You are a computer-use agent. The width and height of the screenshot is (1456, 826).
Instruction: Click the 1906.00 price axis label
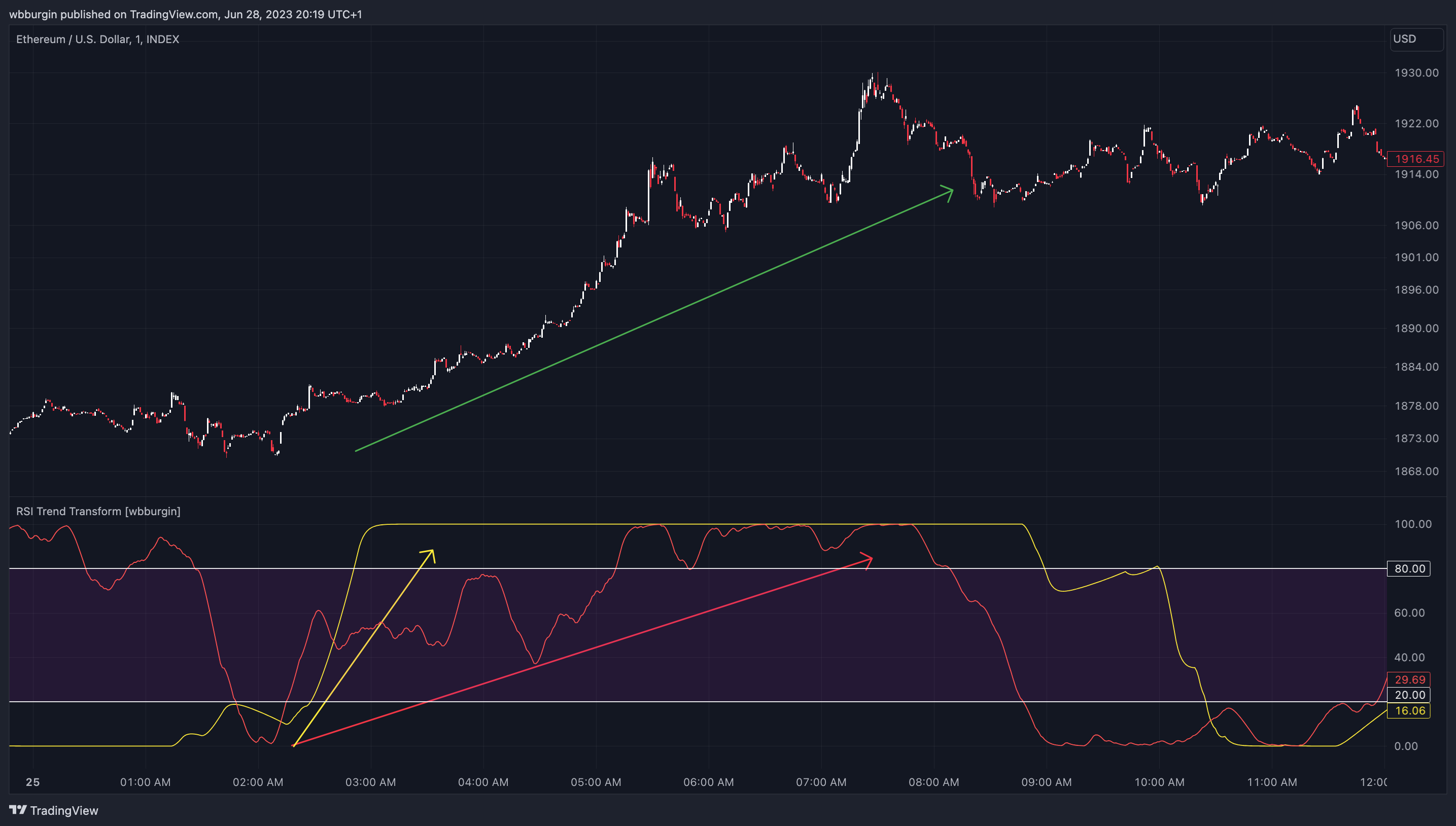pos(1416,225)
